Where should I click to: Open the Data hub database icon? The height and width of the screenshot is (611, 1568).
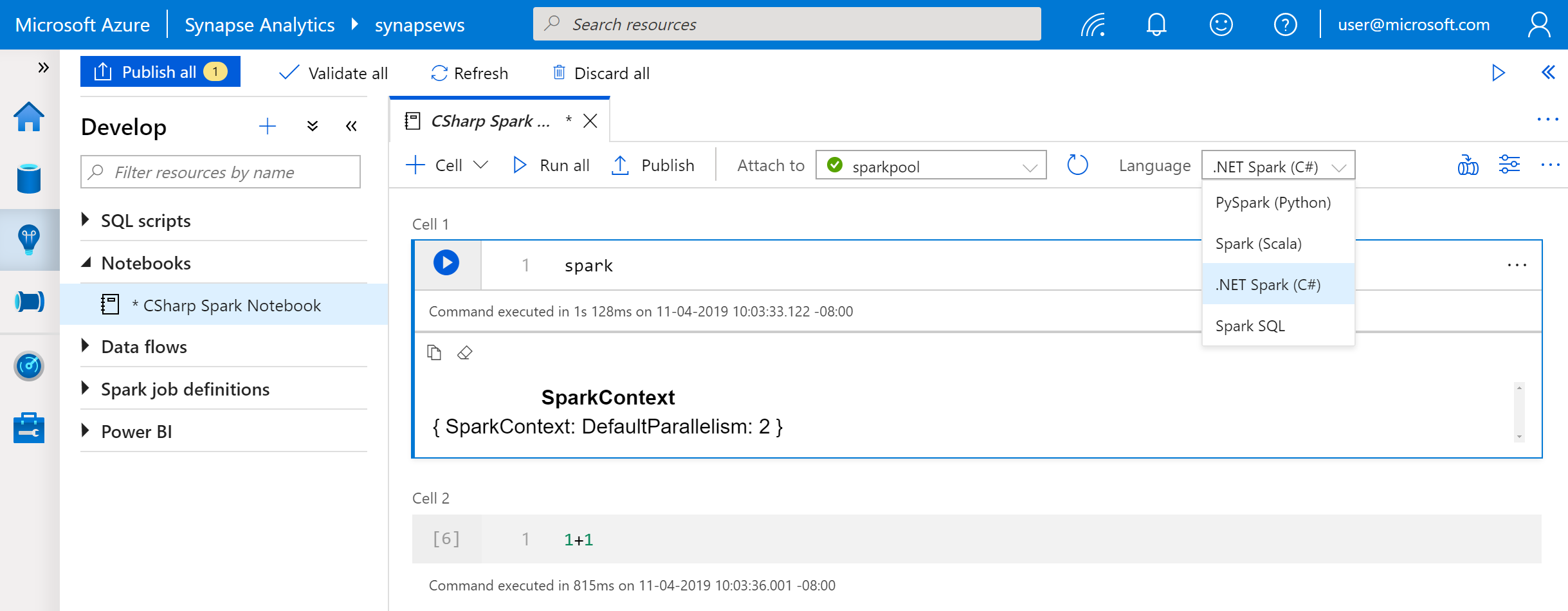point(29,178)
